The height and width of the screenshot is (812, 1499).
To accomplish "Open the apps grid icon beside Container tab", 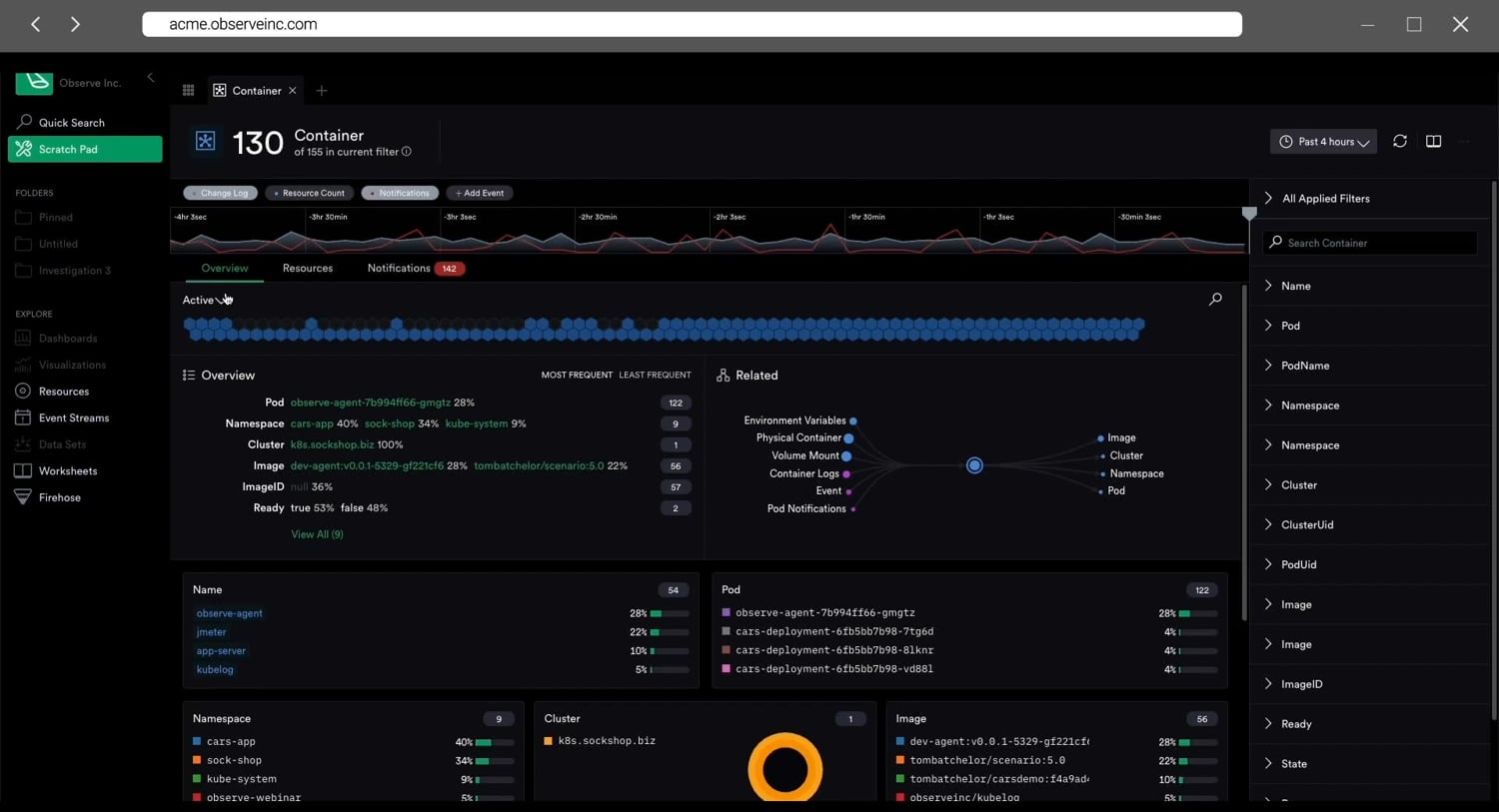I will point(188,90).
